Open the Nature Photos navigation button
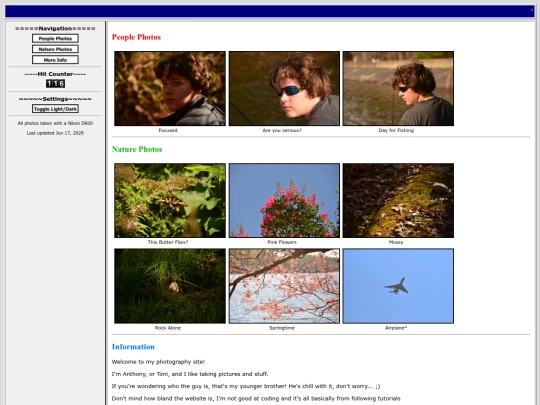Image resolution: width=540 pixels, height=405 pixels. [x=55, y=49]
